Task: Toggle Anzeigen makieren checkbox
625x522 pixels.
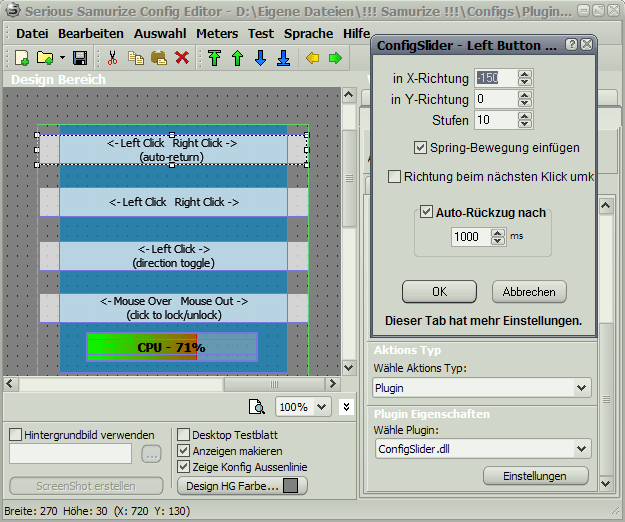Action: click(183, 451)
